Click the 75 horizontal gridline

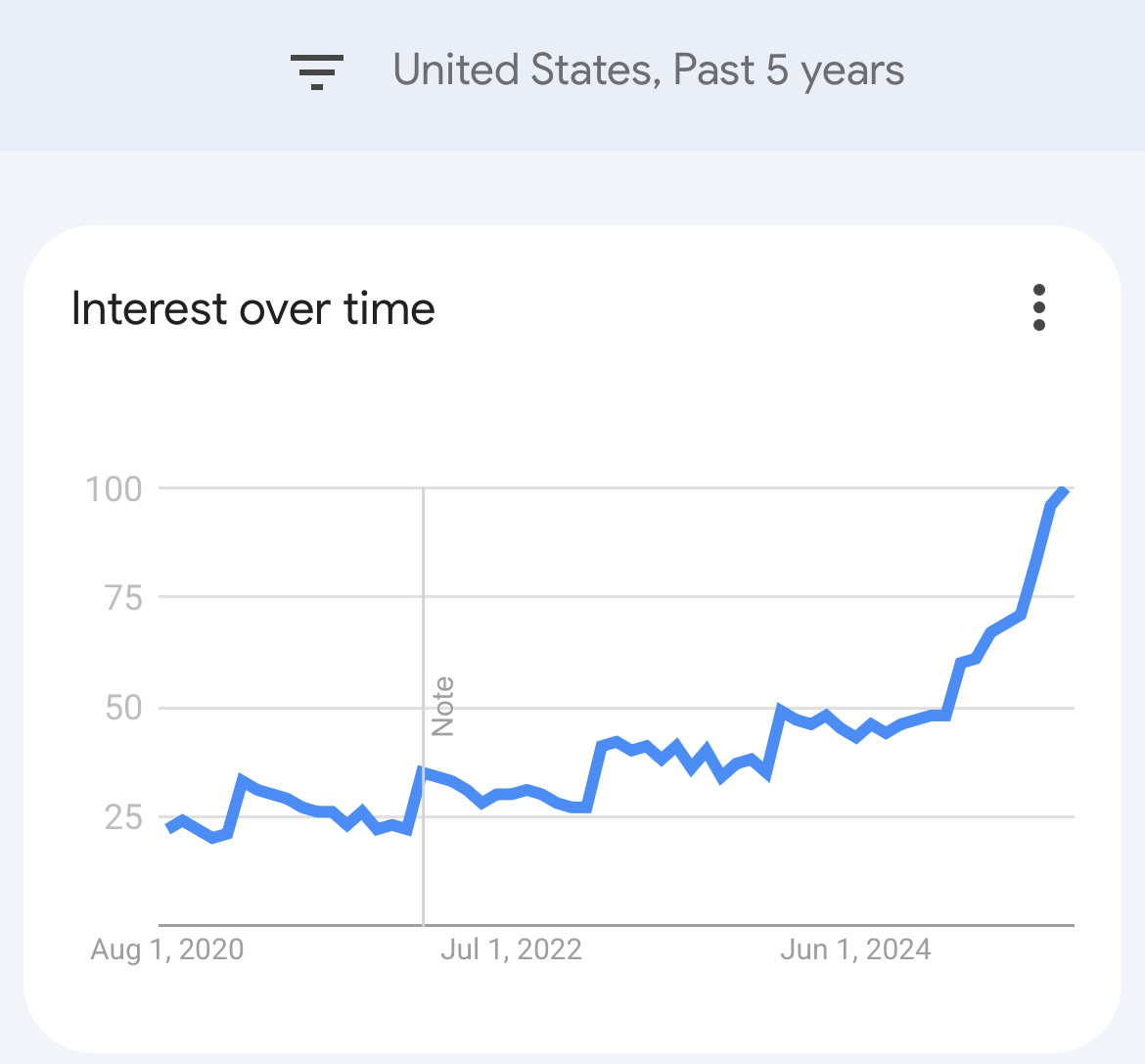[x=617, y=597]
